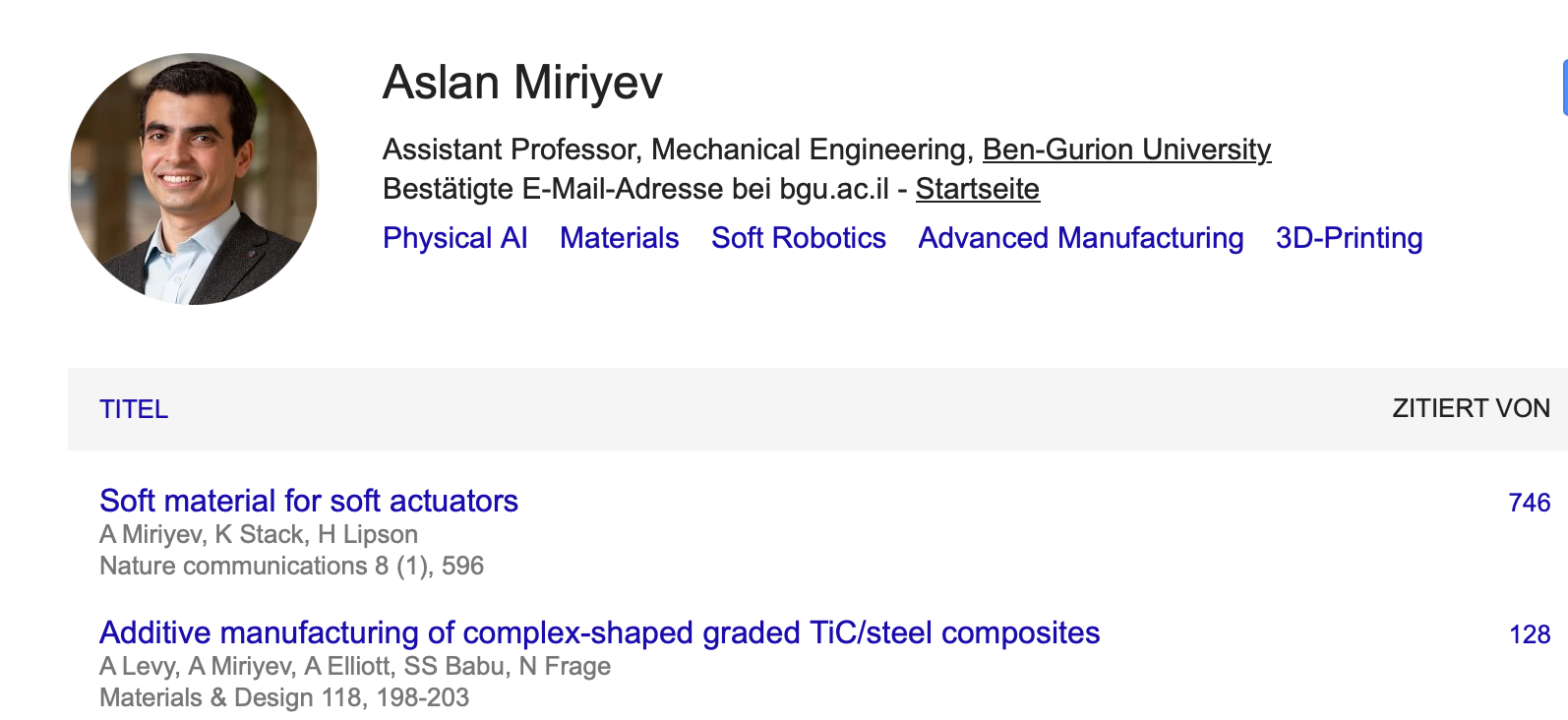
Task: Click the Materials & Design 118, 198-203 line
Action: 284,697
